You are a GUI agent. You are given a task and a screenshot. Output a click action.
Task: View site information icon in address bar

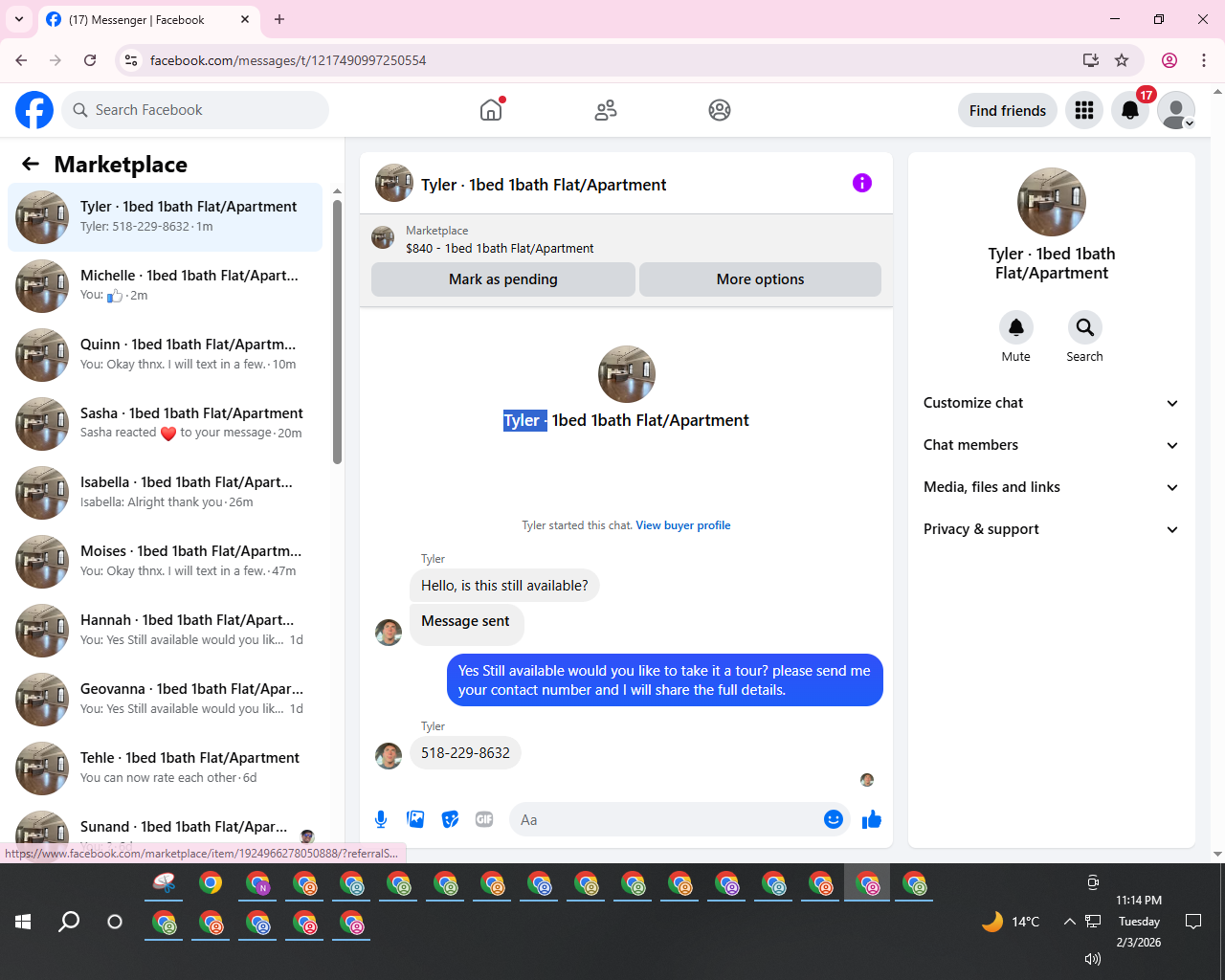point(132,60)
